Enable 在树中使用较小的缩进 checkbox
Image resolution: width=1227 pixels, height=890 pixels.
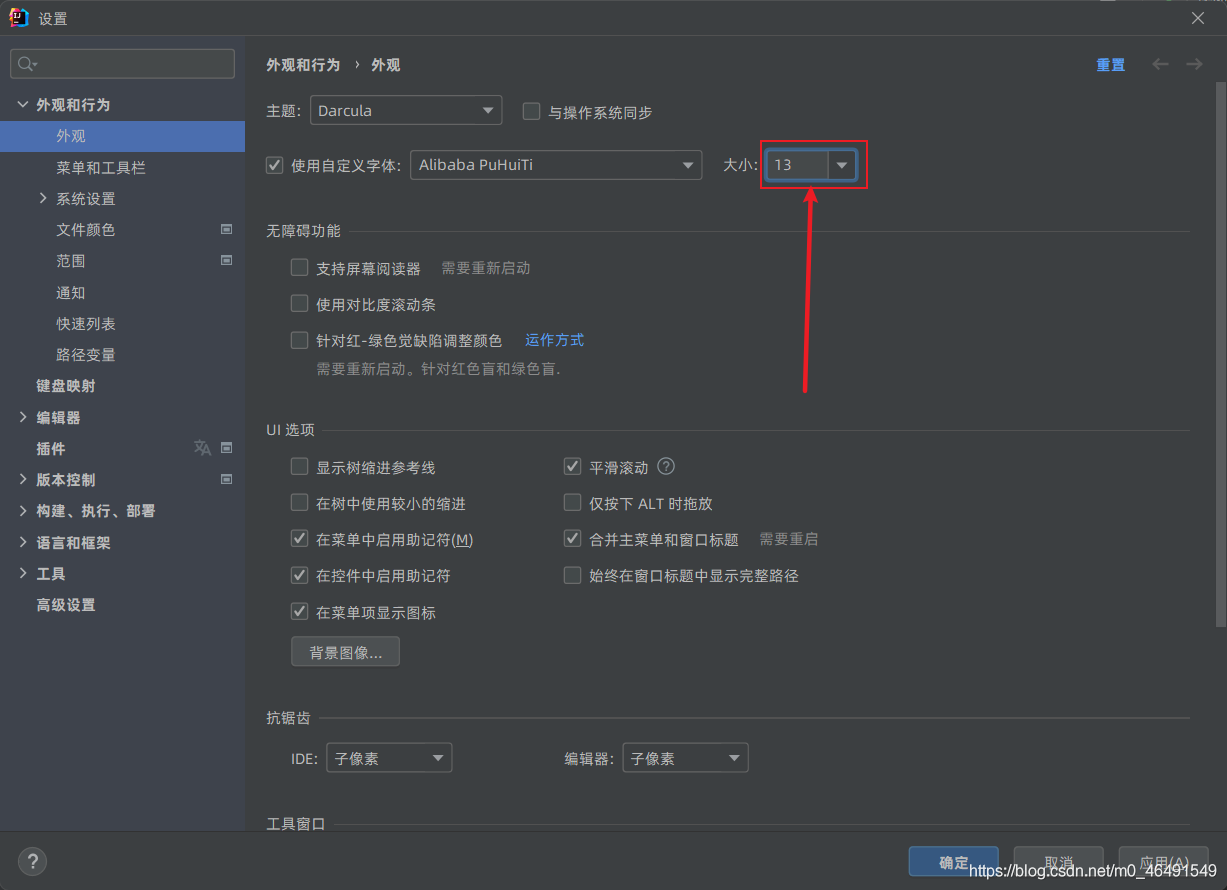tap(299, 502)
